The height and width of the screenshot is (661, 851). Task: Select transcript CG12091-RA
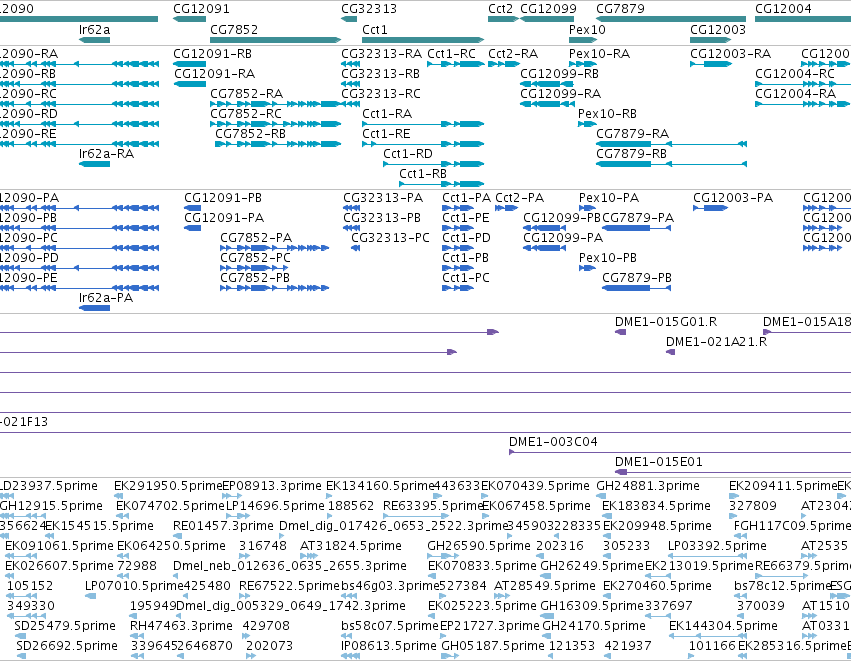click(190, 84)
